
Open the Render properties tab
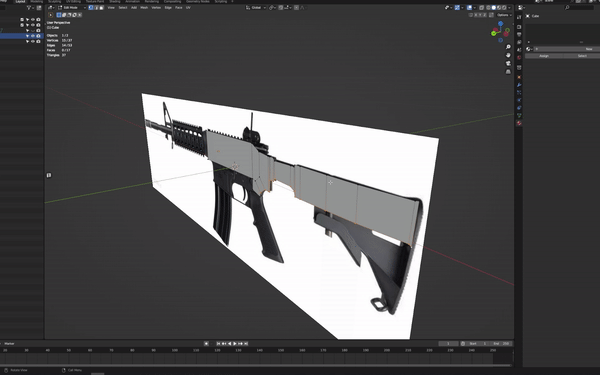pyautogui.click(x=519, y=27)
